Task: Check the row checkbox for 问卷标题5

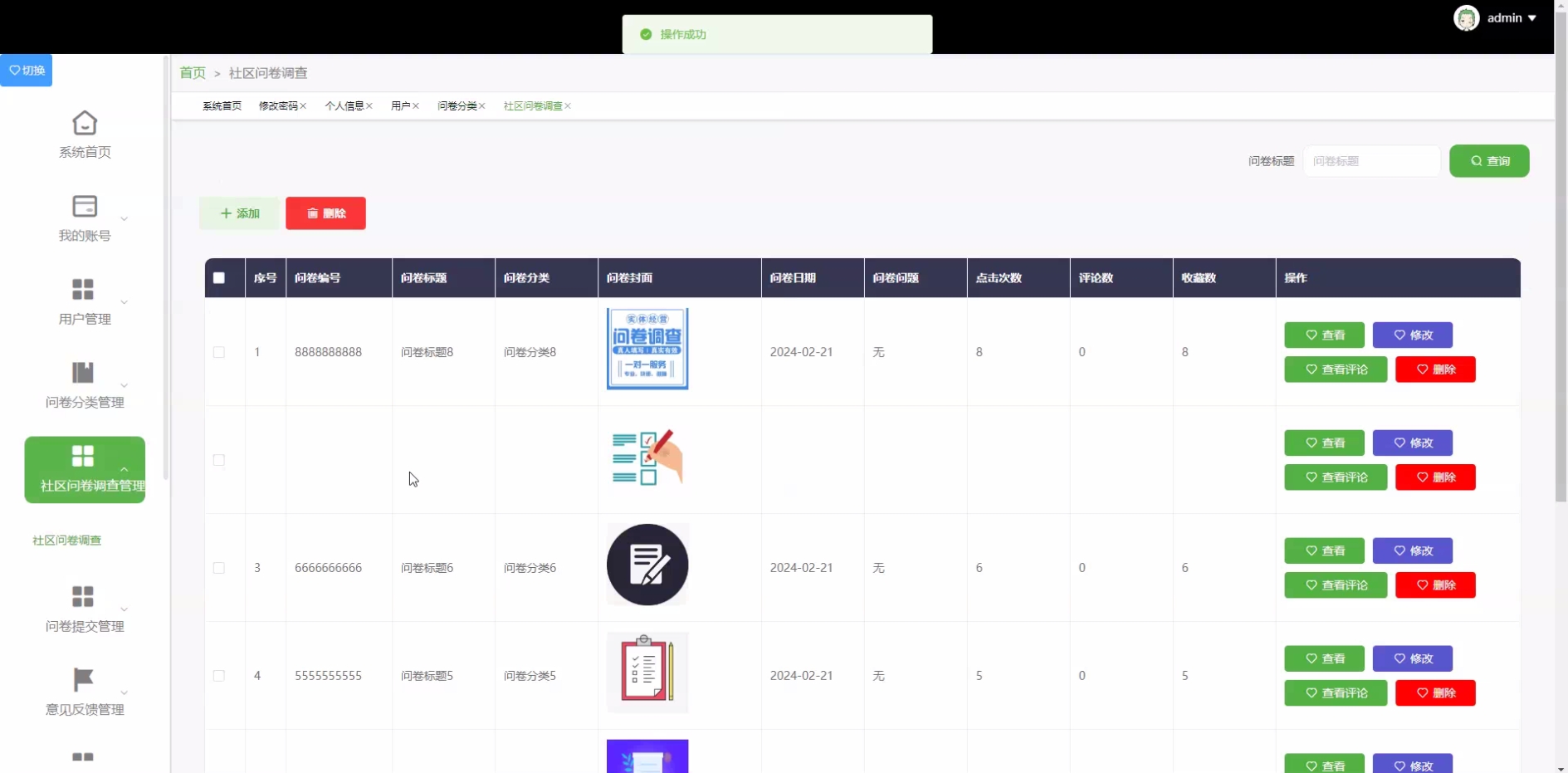Action: click(x=219, y=676)
